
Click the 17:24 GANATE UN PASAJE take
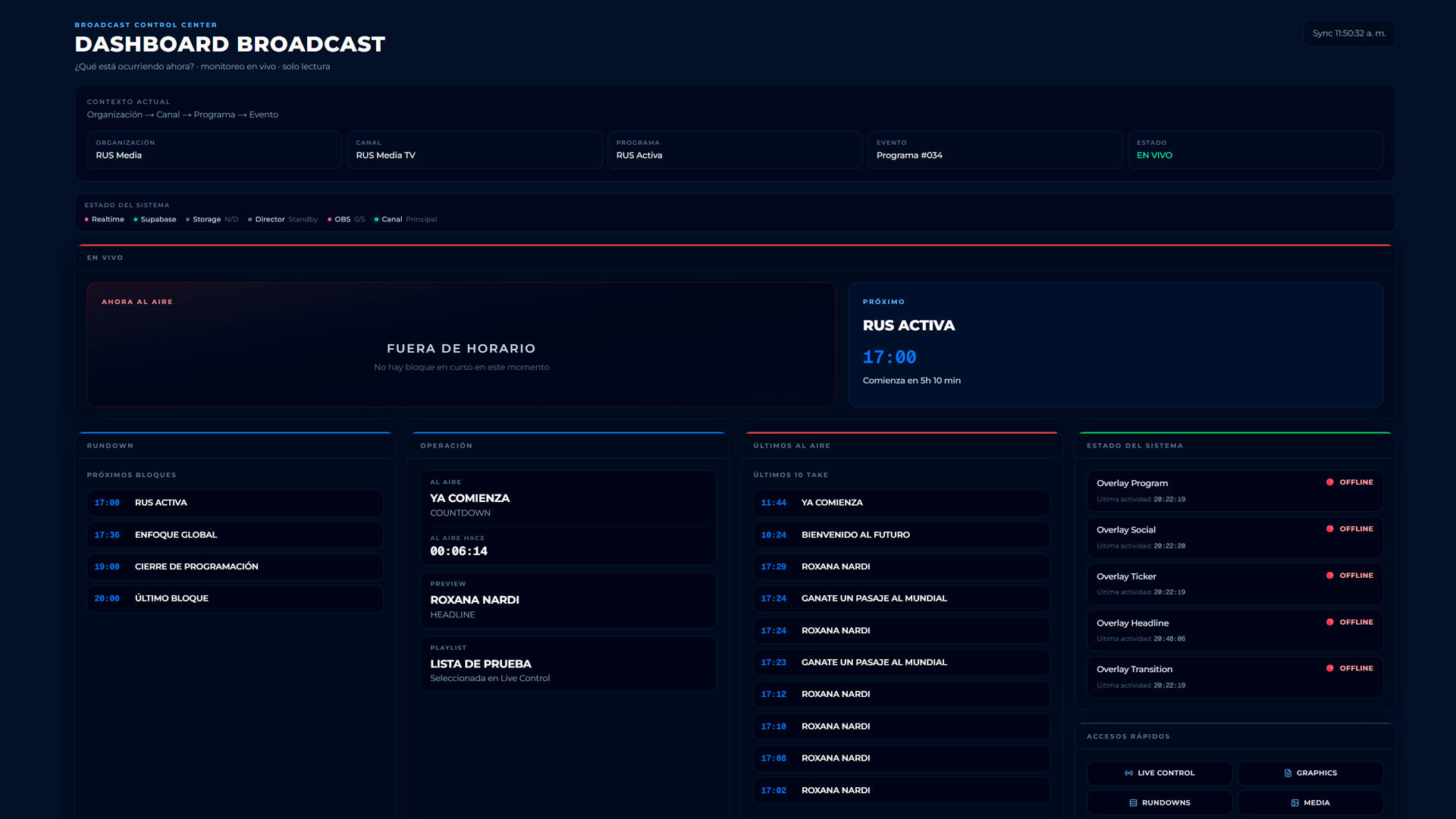(x=902, y=598)
